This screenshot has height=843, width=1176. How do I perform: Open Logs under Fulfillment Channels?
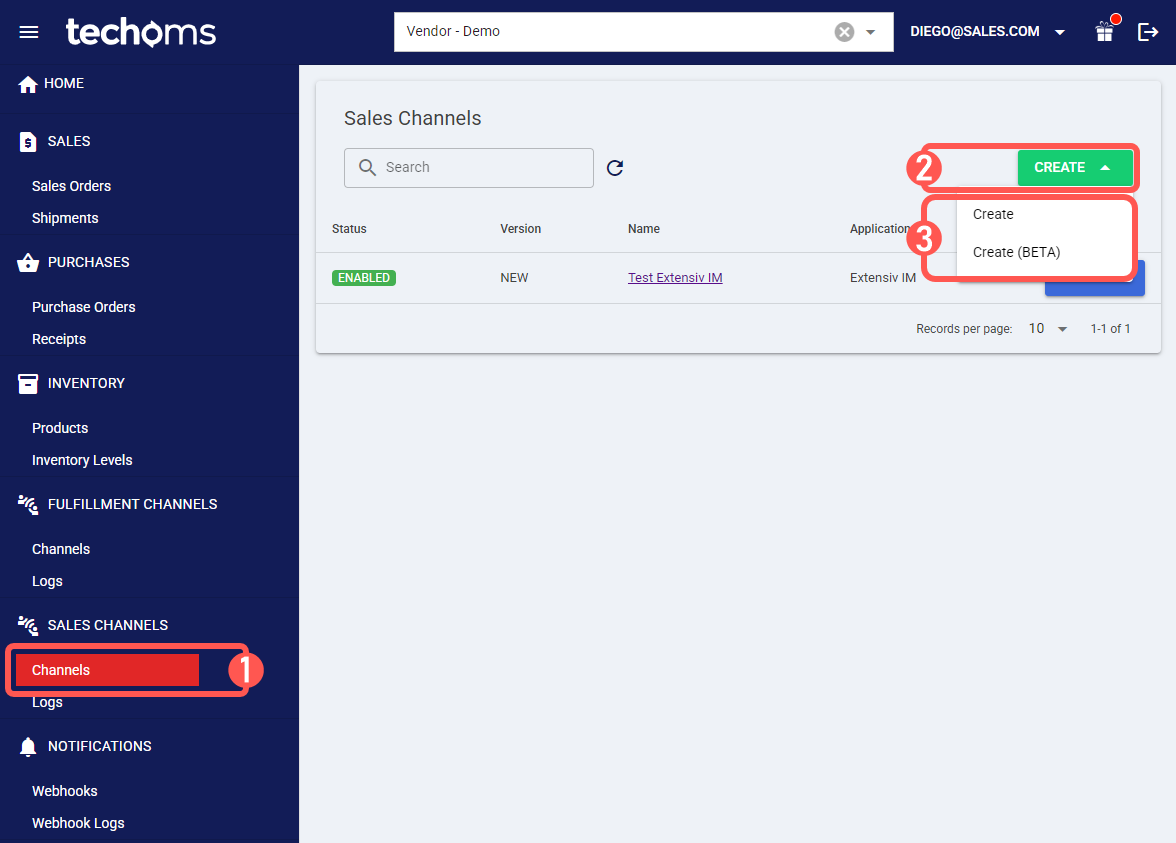(x=47, y=581)
